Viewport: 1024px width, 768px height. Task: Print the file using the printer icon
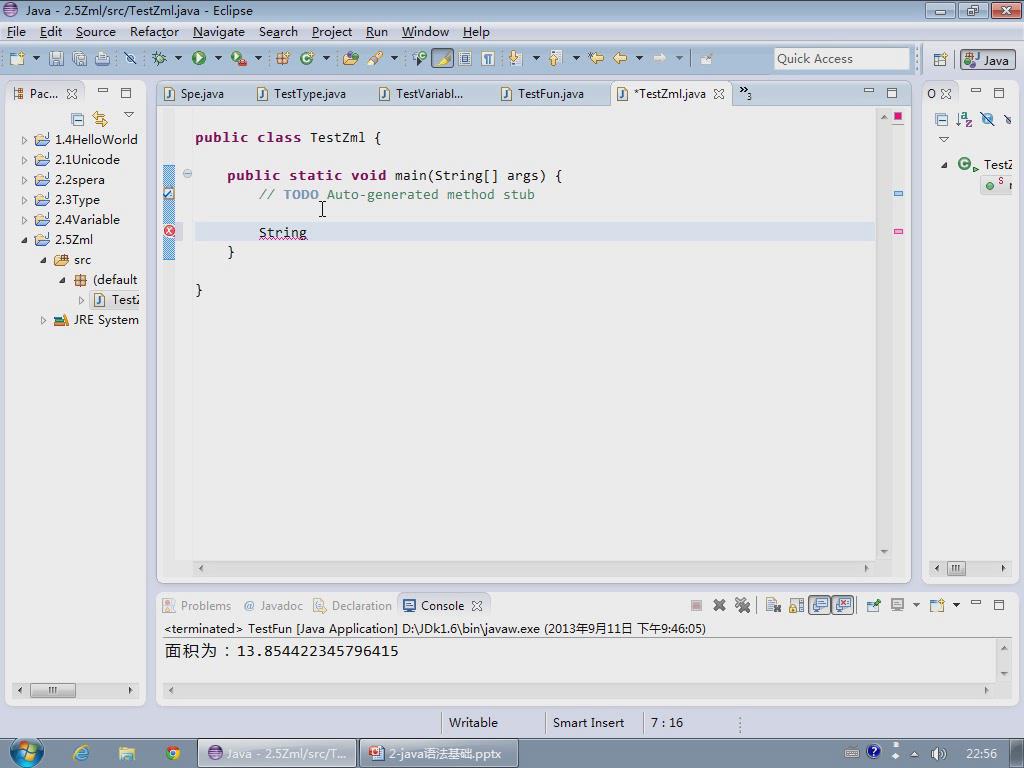pyautogui.click(x=103, y=59)
